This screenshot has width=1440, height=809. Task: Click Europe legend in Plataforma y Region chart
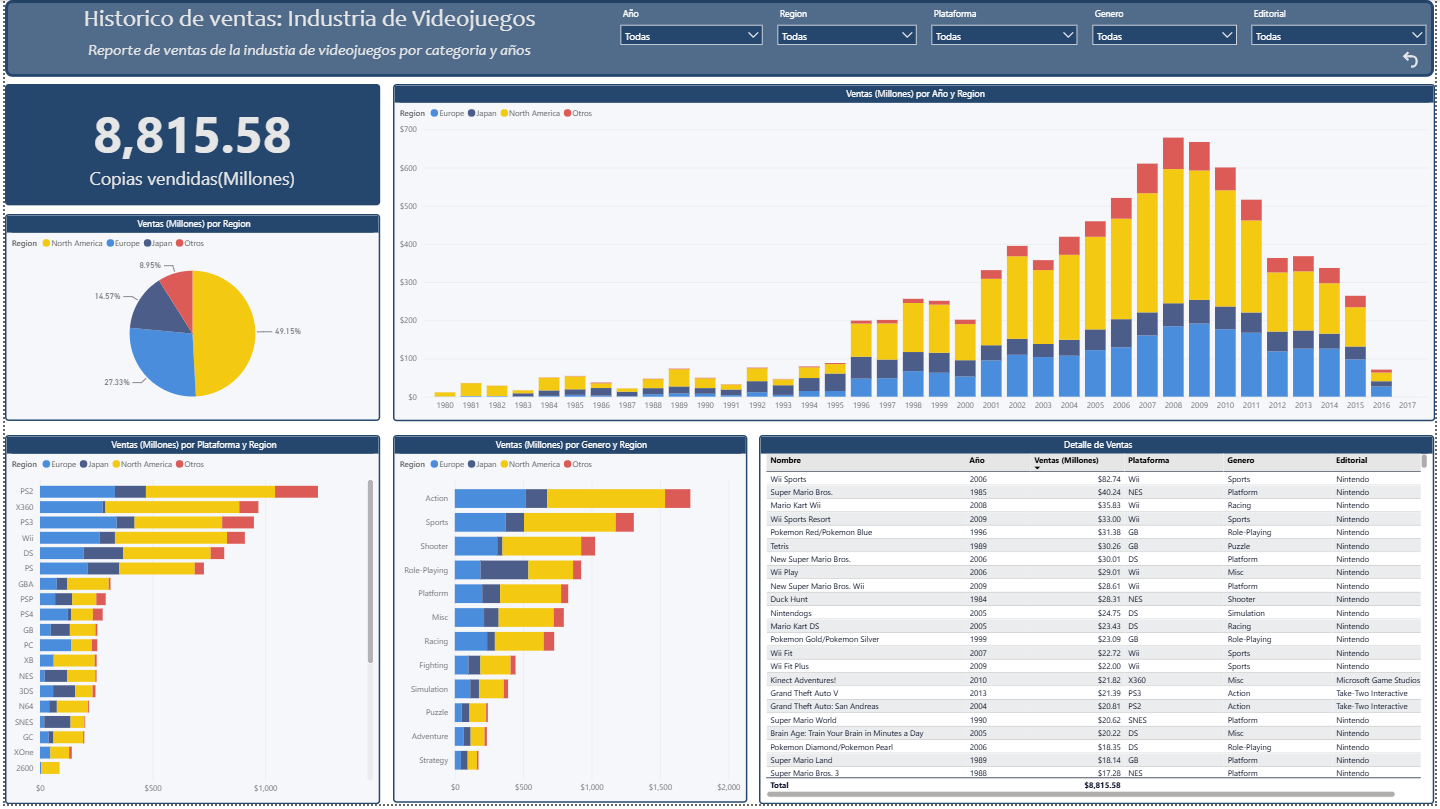click(58, 464)
